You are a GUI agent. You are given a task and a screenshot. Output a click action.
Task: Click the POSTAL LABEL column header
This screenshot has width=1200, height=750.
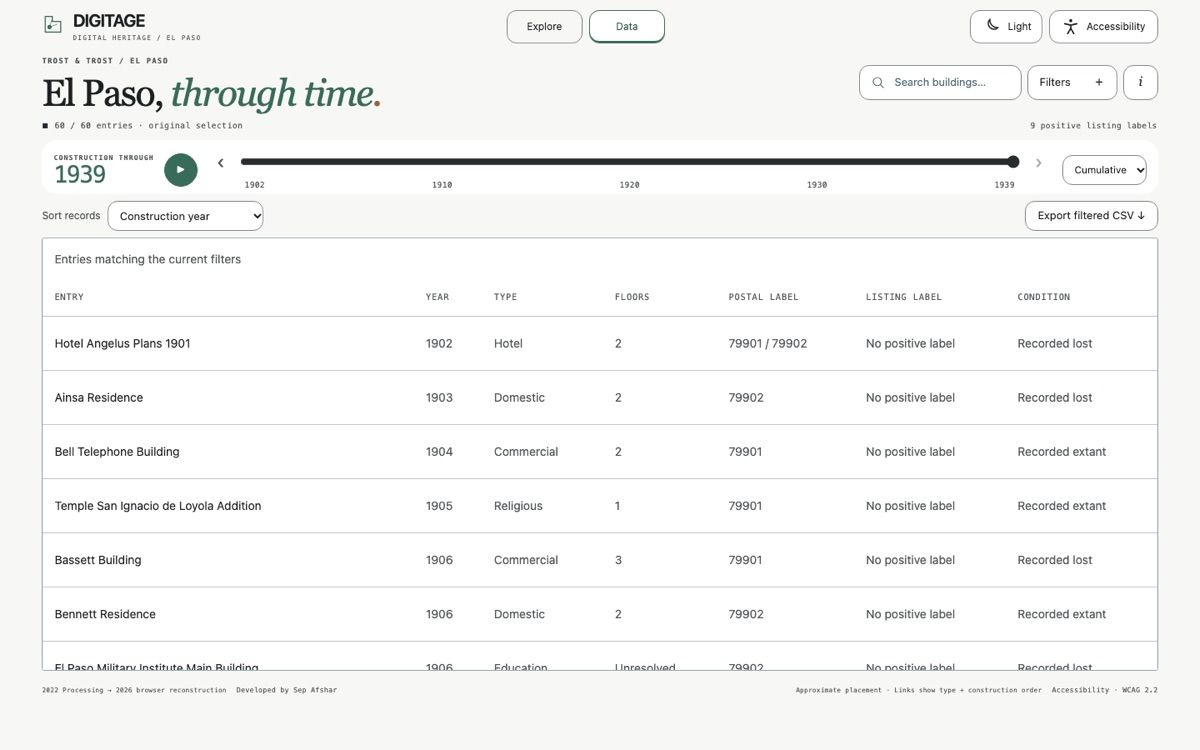tap(763, 297)
